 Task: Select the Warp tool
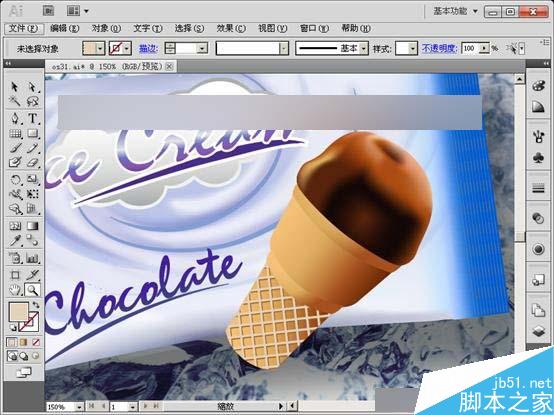point(15,194)
